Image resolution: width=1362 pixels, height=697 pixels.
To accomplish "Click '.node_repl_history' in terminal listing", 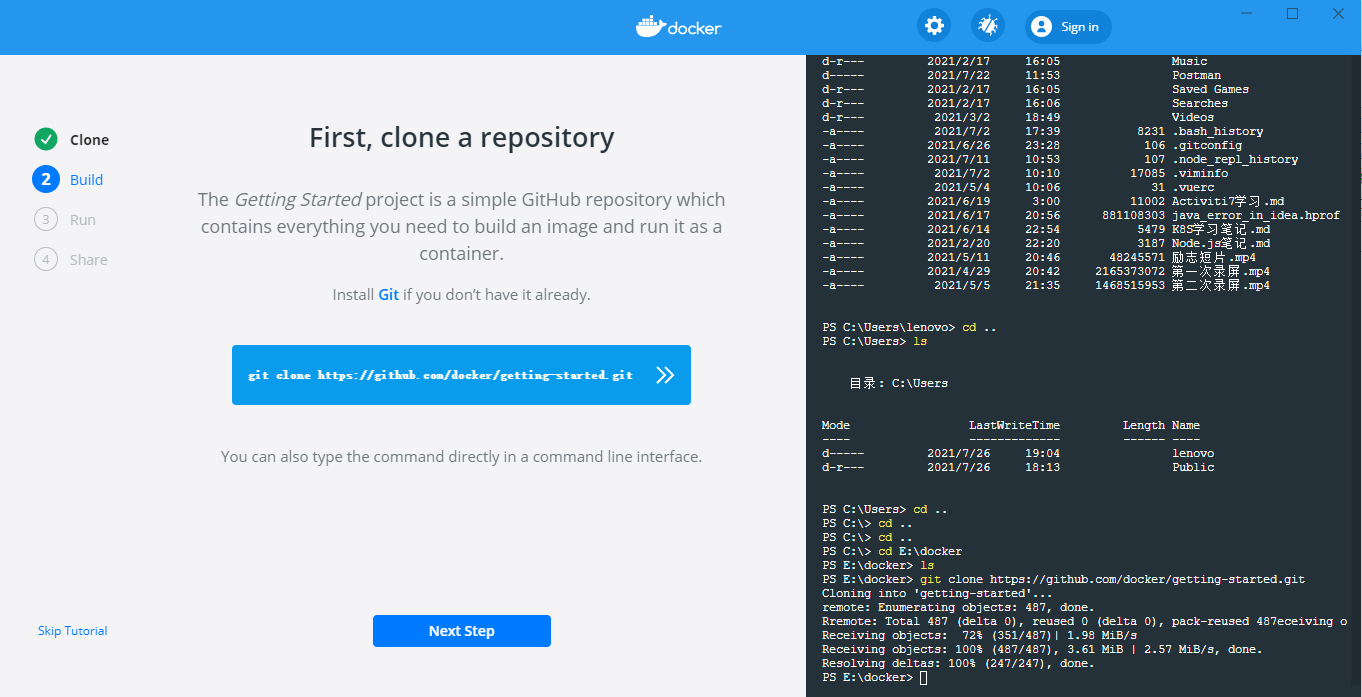I will [1235, 159].
